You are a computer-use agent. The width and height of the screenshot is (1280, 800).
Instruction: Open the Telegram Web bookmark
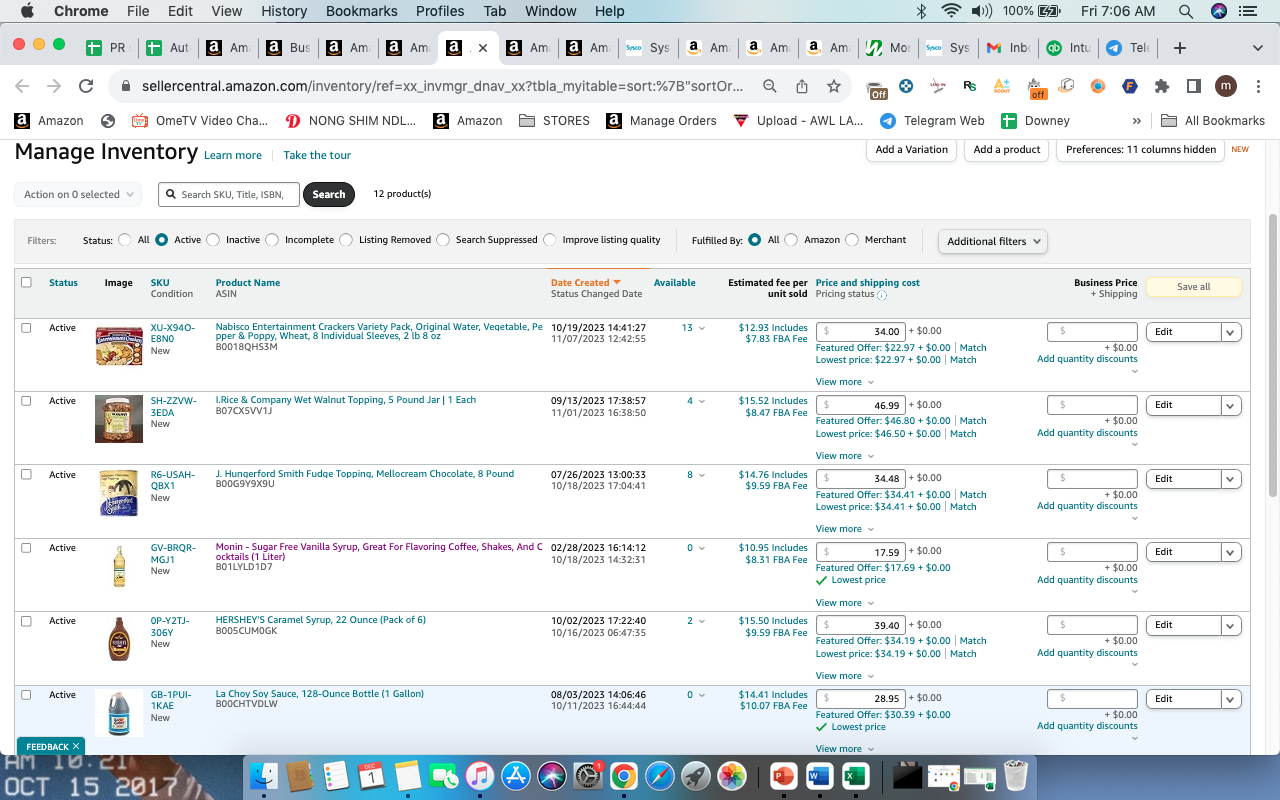[932, 120]
